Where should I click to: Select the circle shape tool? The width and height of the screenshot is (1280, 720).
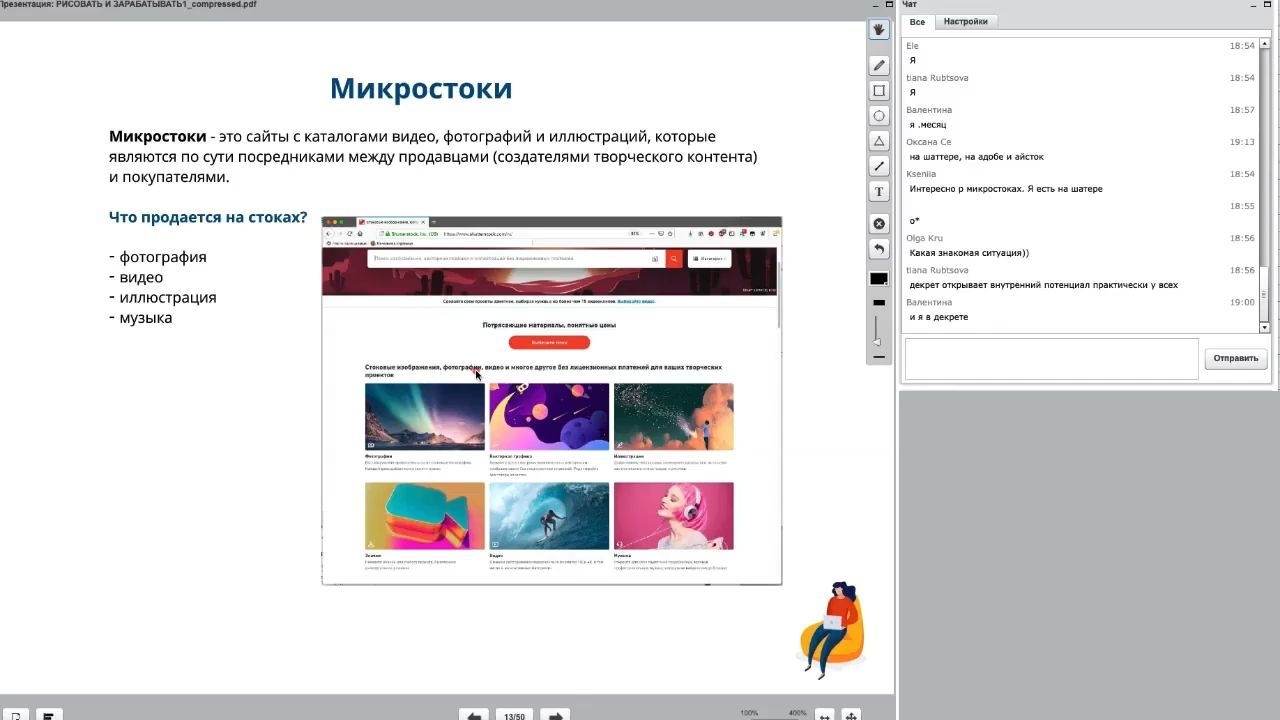[879, 116]
